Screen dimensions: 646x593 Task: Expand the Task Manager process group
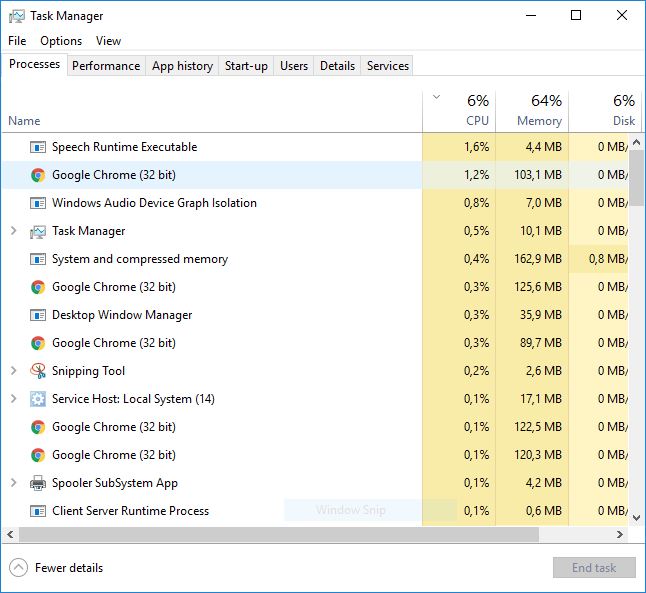click(14, 231)
